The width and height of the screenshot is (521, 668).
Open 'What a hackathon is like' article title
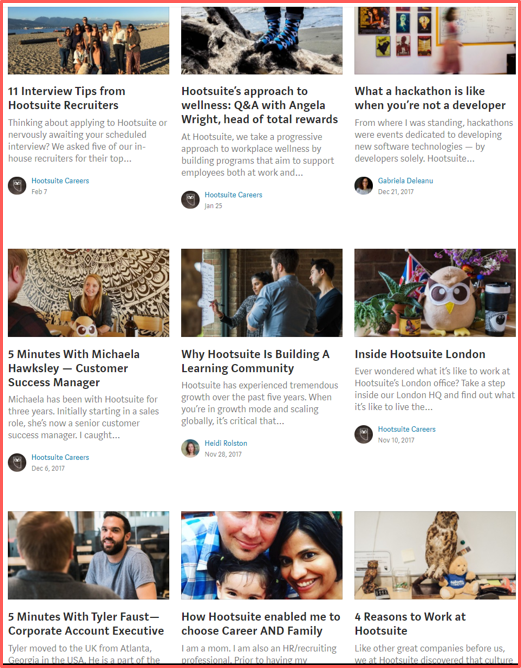coord(430,98)
